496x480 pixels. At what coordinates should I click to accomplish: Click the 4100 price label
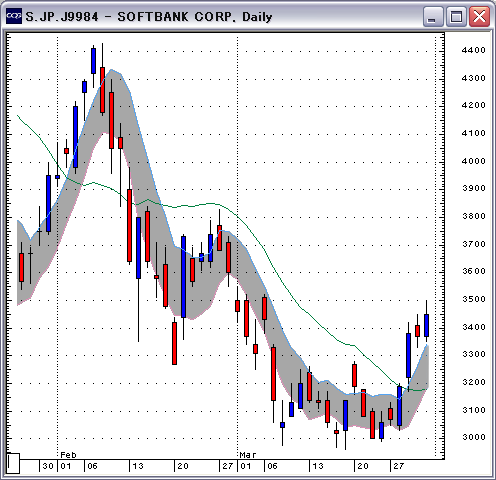click(x=473, y=133)
